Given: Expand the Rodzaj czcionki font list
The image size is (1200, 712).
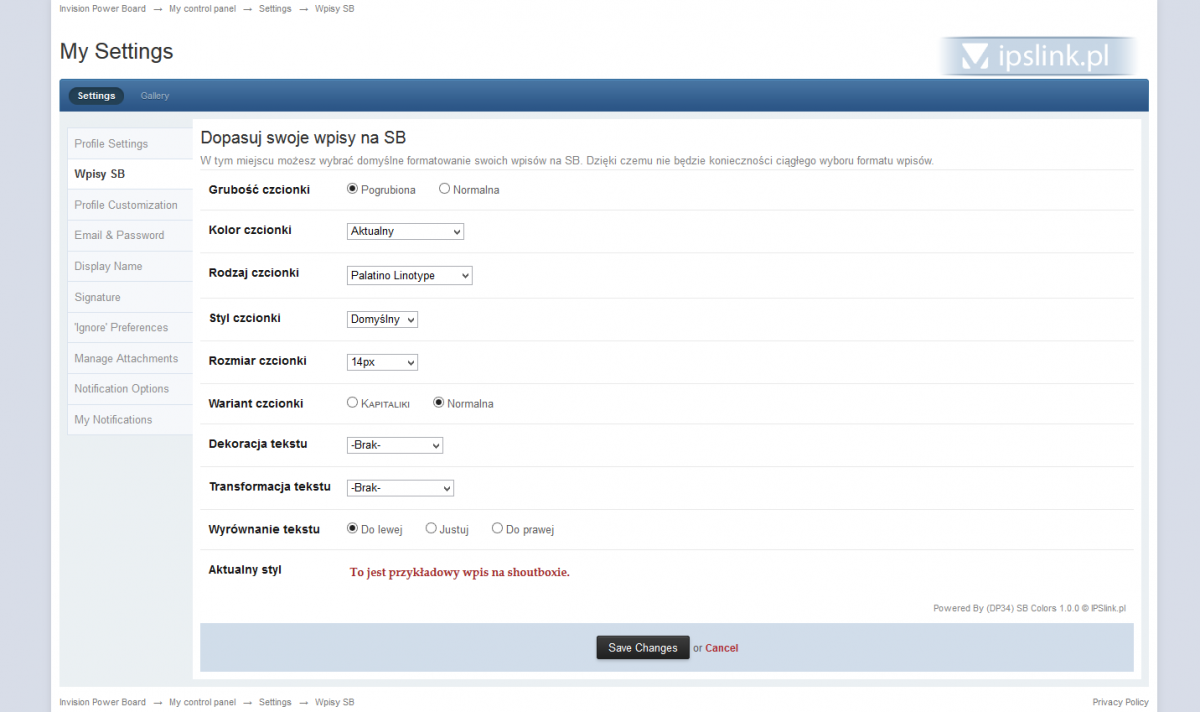Looking at the screenshot, I should coord(409,276).
